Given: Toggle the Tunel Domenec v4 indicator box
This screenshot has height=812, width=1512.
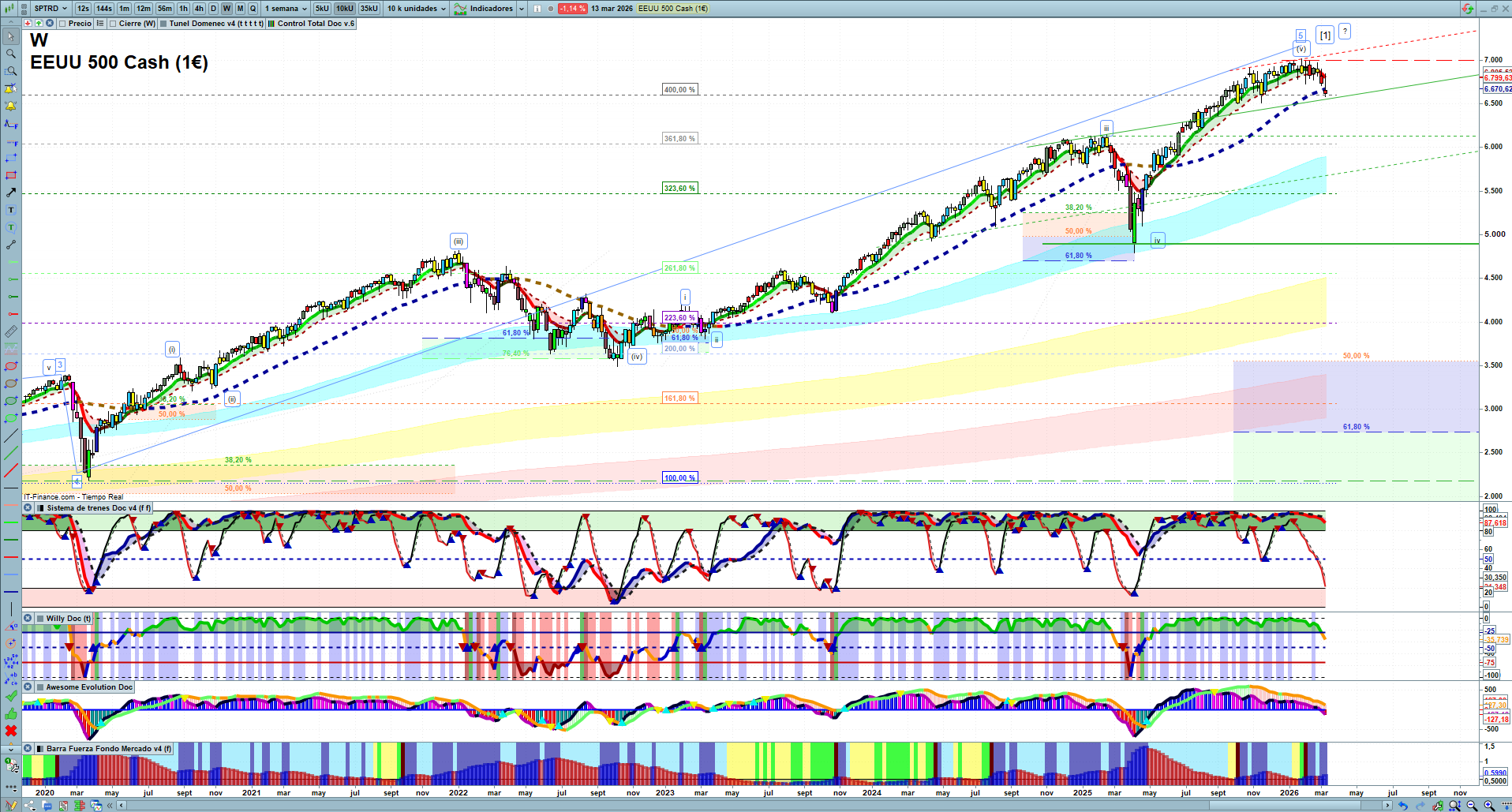Looking at the screenshot, I should (163, 24).
